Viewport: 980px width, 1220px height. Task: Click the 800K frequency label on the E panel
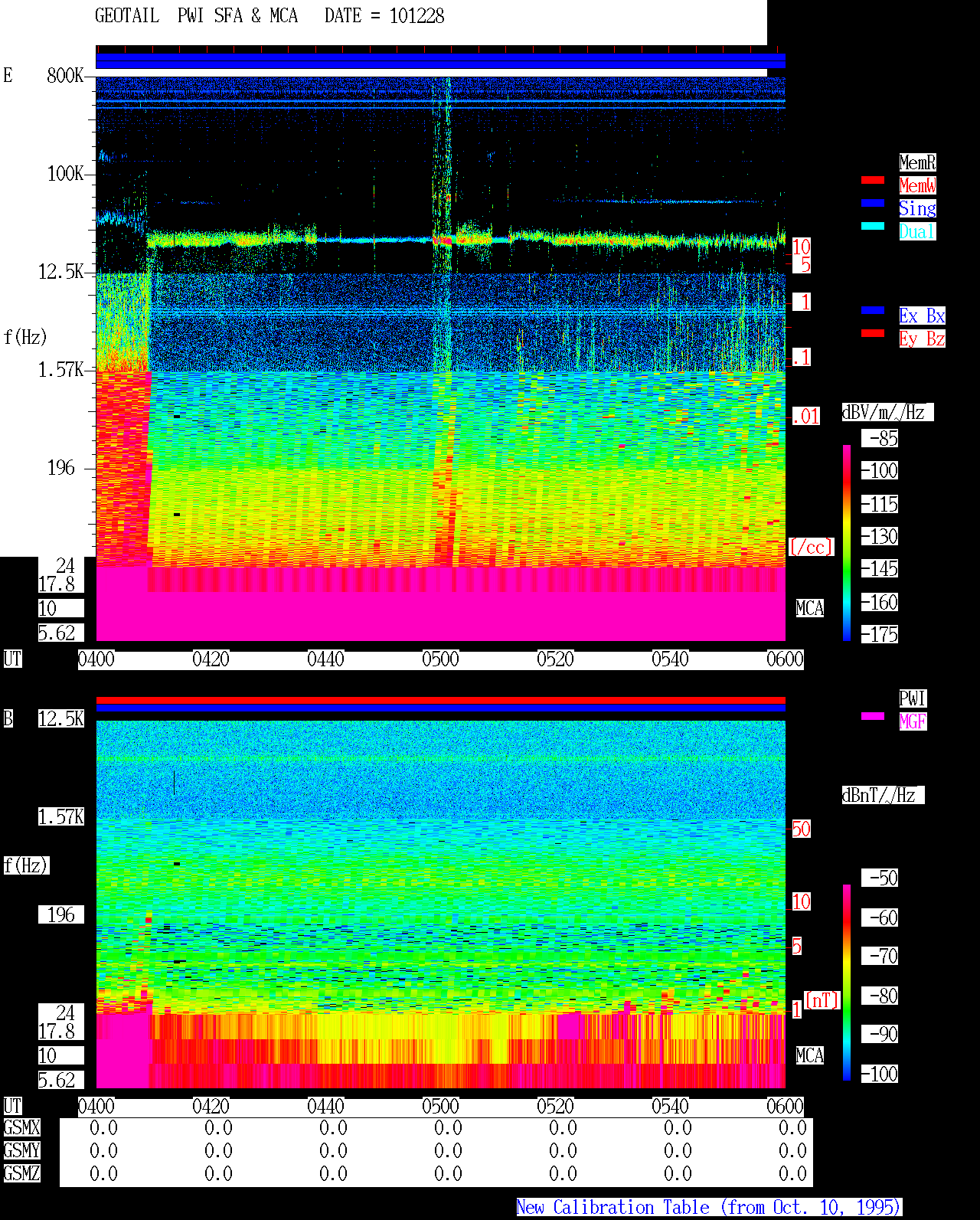coord(65,75)
